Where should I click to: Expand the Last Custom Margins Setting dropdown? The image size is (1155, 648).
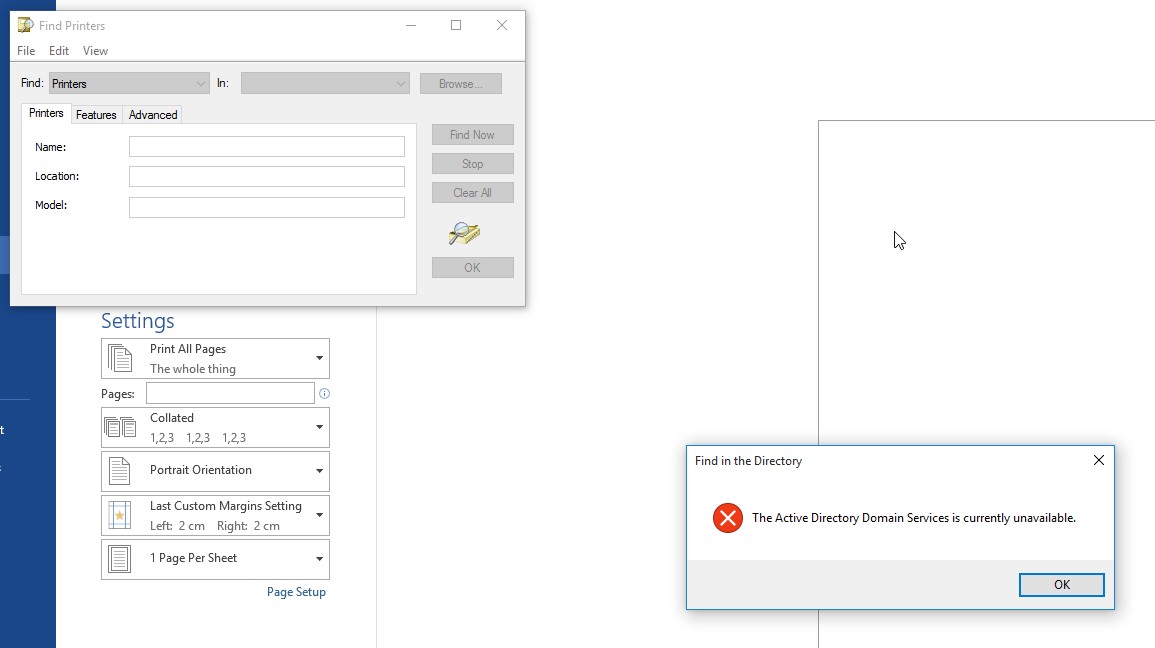pos(319,515)
